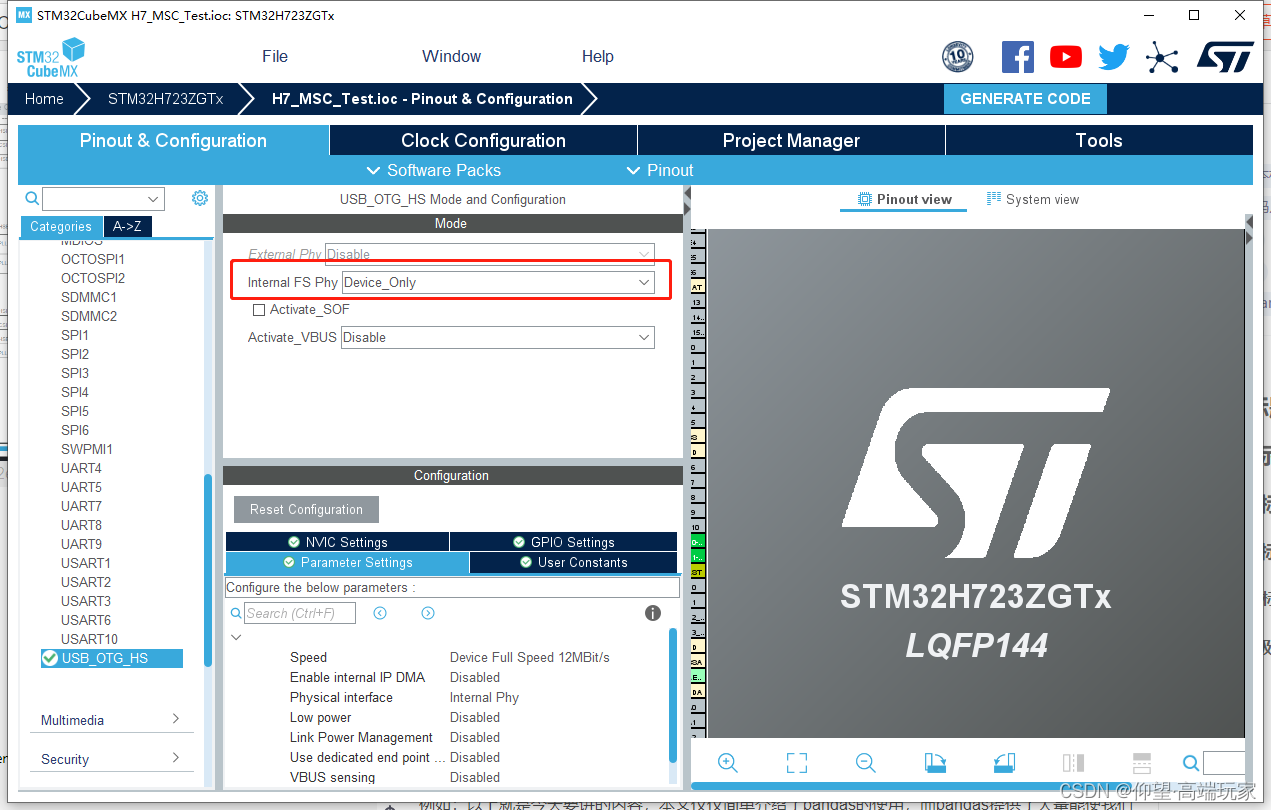Screen dimensions: 1271x810
Task: Select SDMMC1 in peripheral list
Action: click(89, 297)
